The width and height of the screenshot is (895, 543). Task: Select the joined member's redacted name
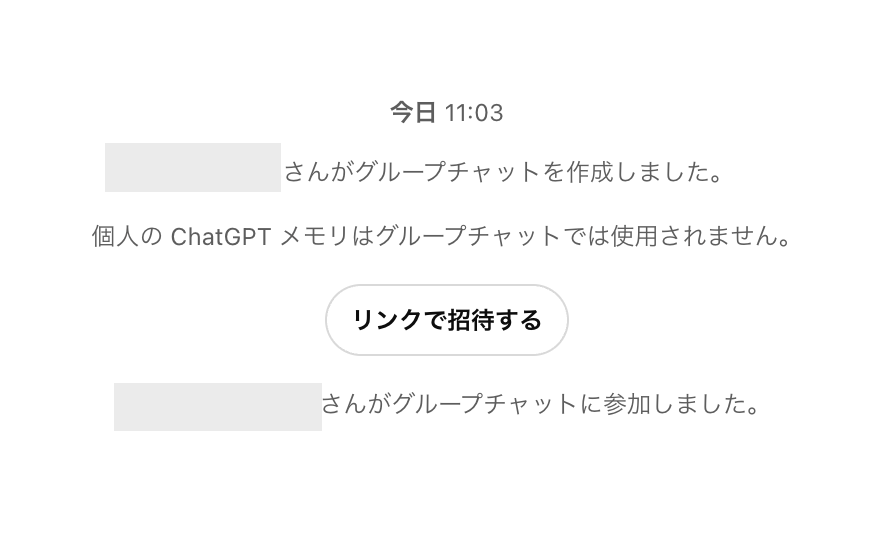point(218,407)
